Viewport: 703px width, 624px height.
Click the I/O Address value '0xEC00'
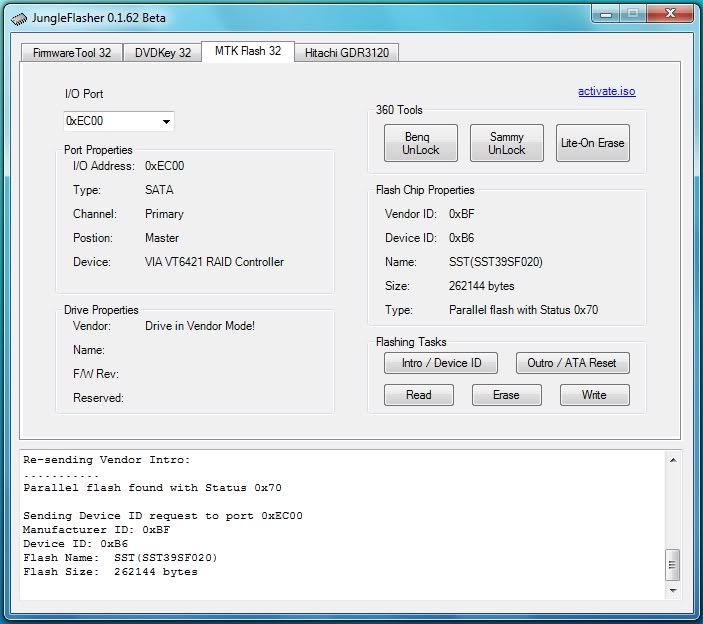165,166
